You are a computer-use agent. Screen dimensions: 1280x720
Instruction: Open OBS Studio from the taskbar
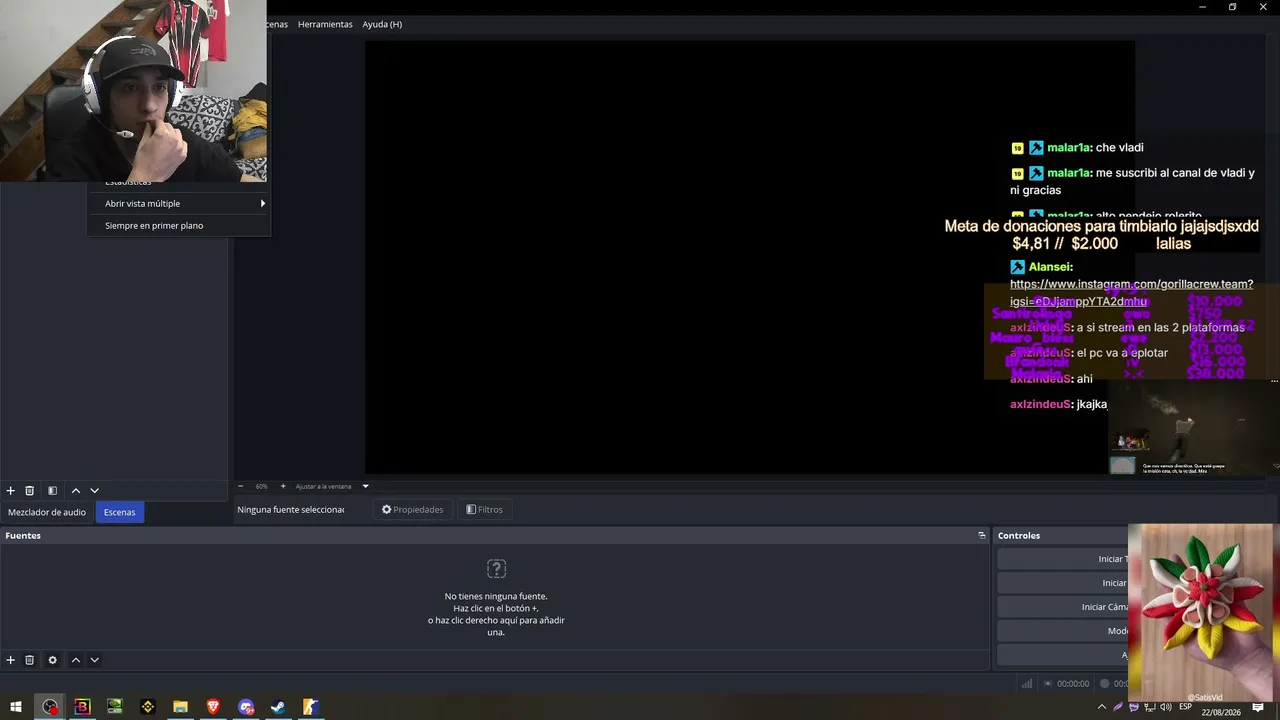(x=50, y=707)
